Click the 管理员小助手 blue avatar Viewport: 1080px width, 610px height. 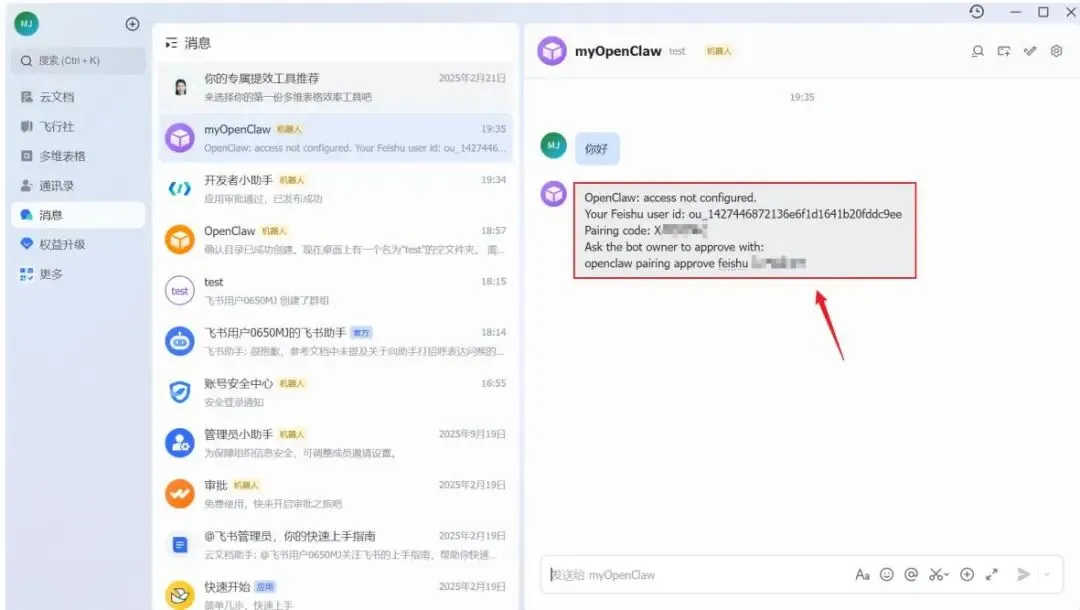coord(180,443)
